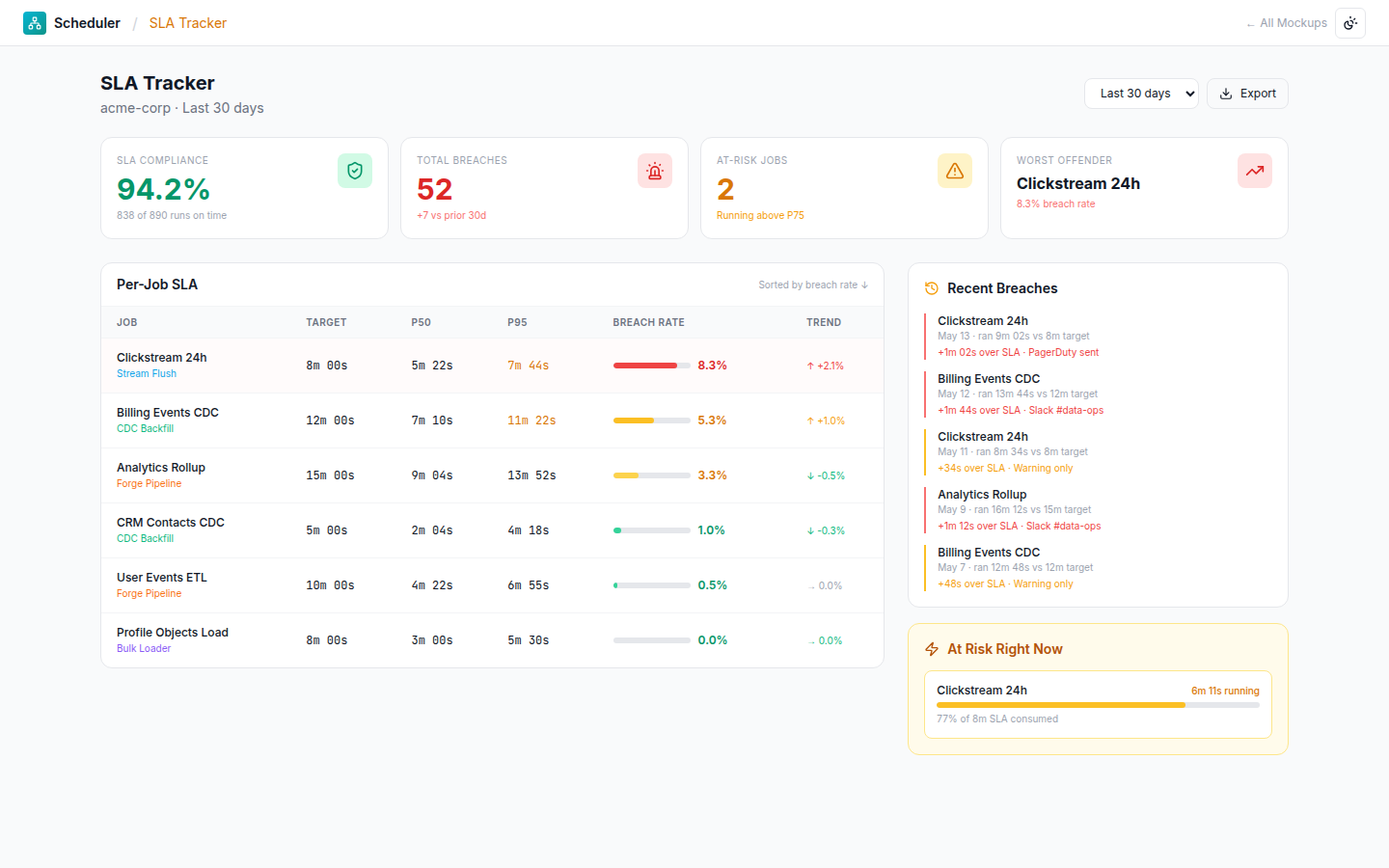Click the Recent Breaches history icon
Image resolution: width=1389 pixels, height=868 pixels.
point(932,288)
